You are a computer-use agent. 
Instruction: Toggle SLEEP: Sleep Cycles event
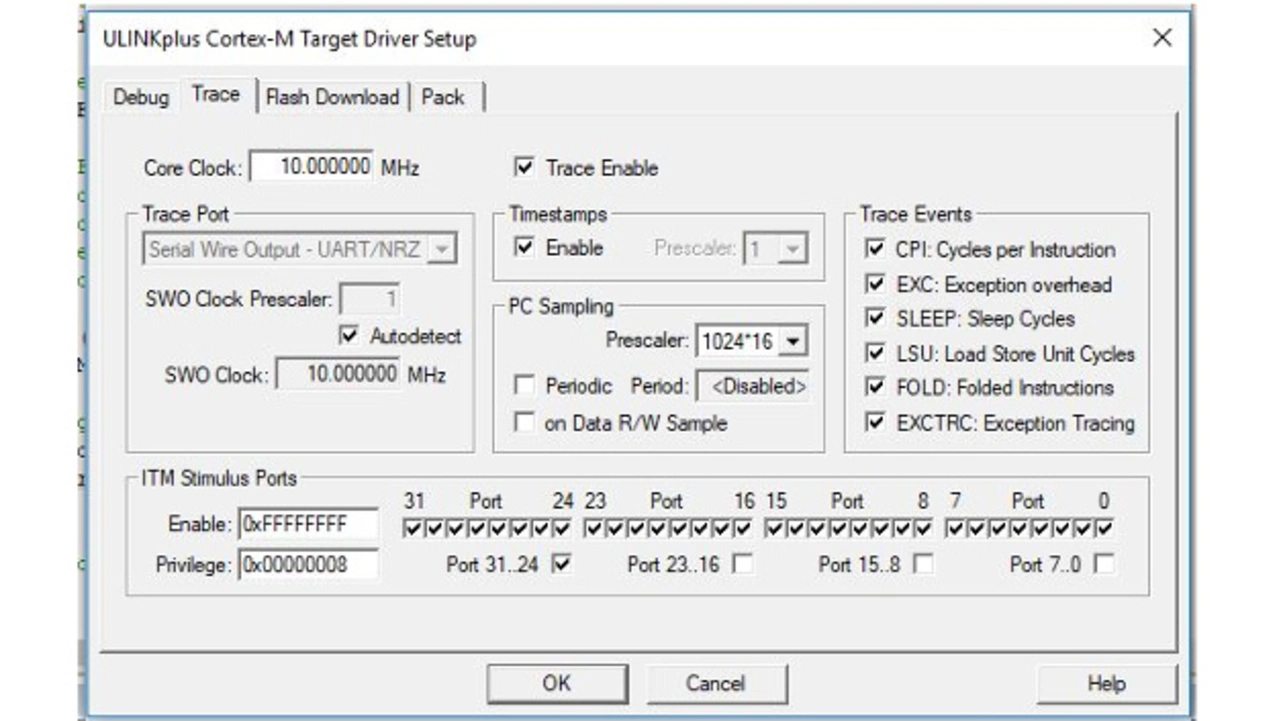876,319
